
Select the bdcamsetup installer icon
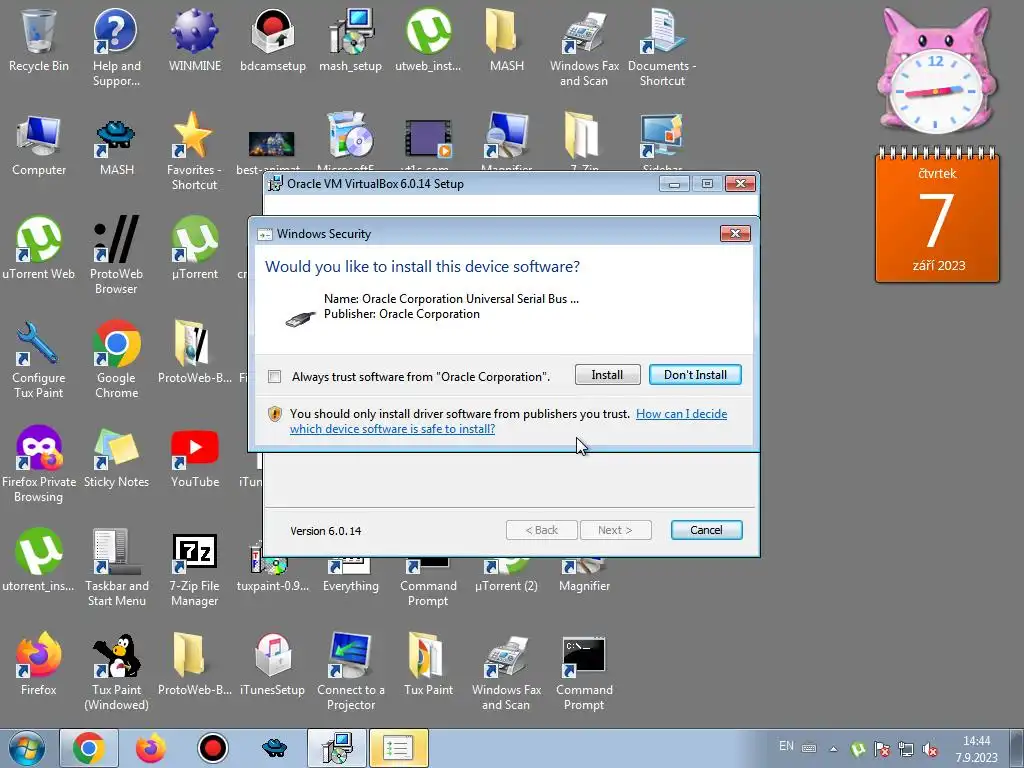(x=273, y=40)
